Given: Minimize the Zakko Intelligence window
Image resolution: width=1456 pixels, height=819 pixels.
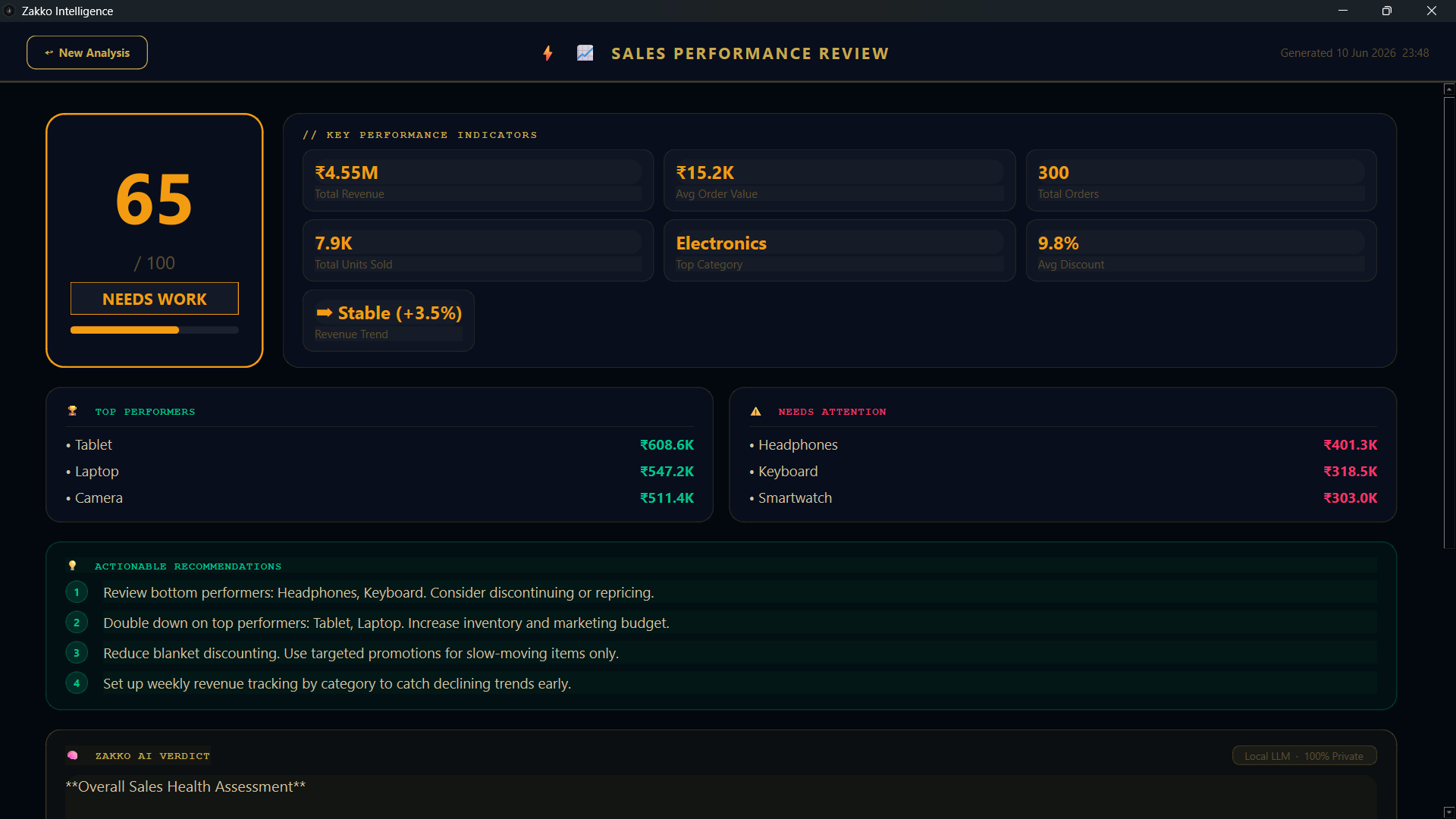Looking at the screenshot, I should (1343, 11).
